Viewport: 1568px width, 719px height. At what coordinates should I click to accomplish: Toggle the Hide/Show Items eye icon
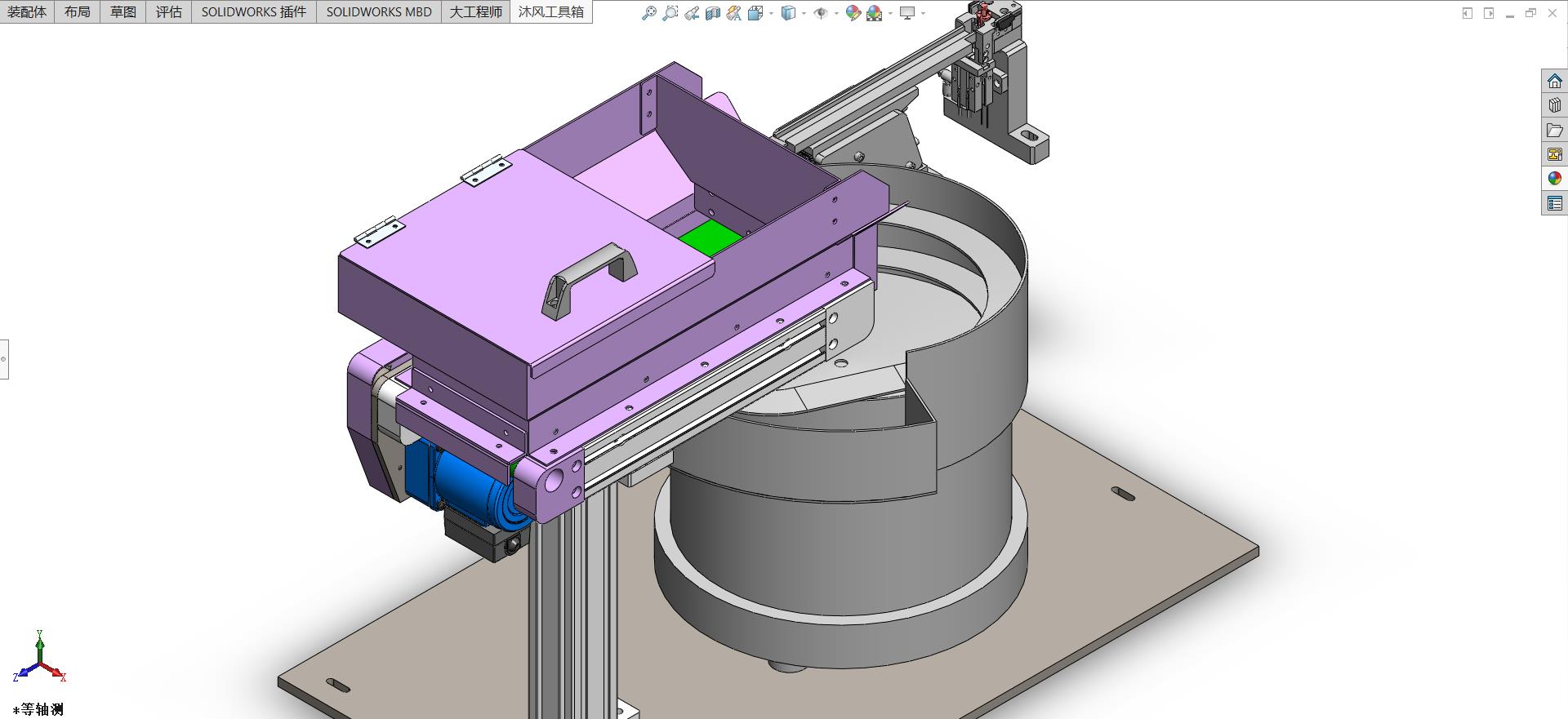821,13
